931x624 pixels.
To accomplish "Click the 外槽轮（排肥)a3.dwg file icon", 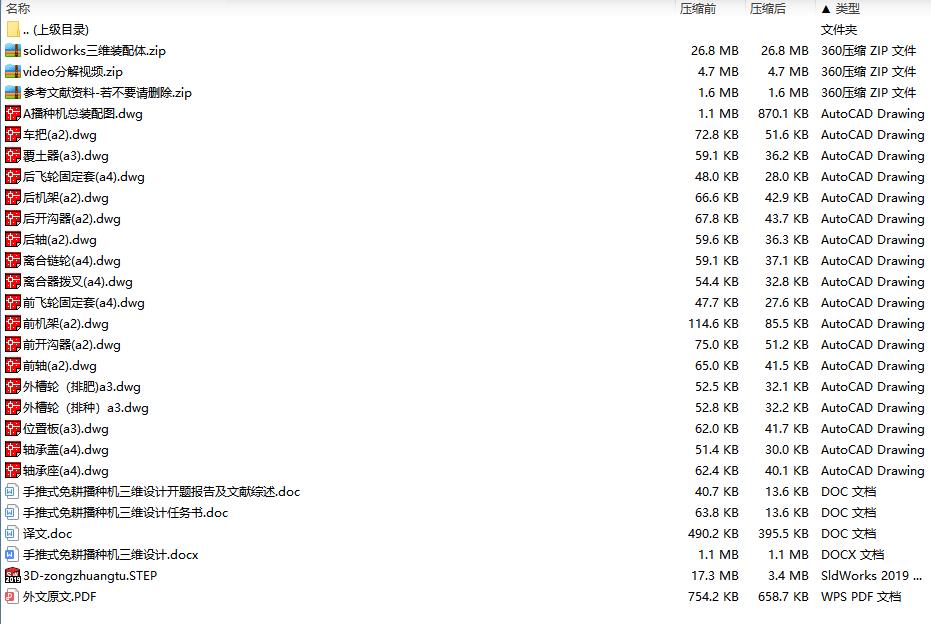I will pyautogui.click(x=13, y=387).
